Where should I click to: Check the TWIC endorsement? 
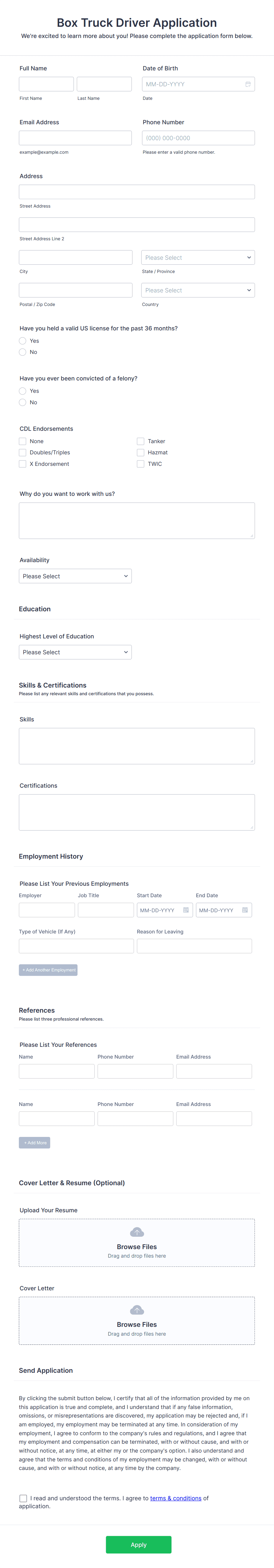[x=141, y=464]
